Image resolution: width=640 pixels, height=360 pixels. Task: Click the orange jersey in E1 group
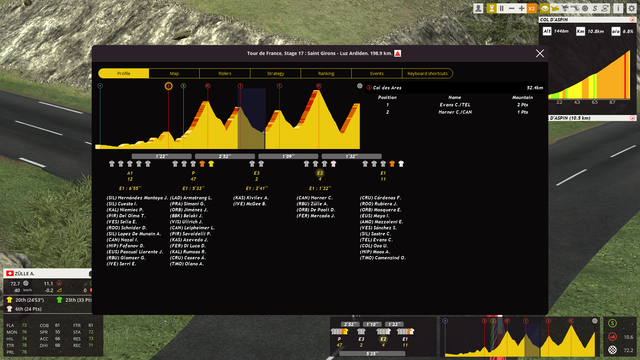pos(392,164)
